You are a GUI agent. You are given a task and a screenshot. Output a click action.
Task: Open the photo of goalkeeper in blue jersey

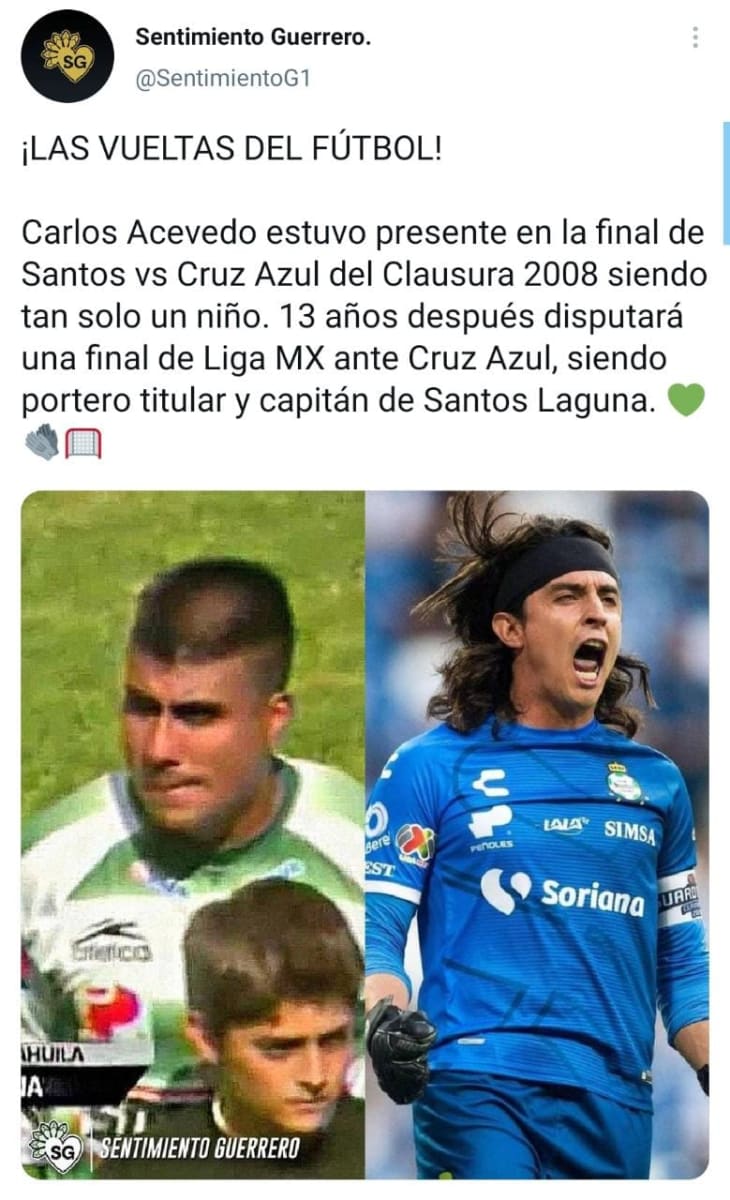pyautogui.click(x=537, y=835)
